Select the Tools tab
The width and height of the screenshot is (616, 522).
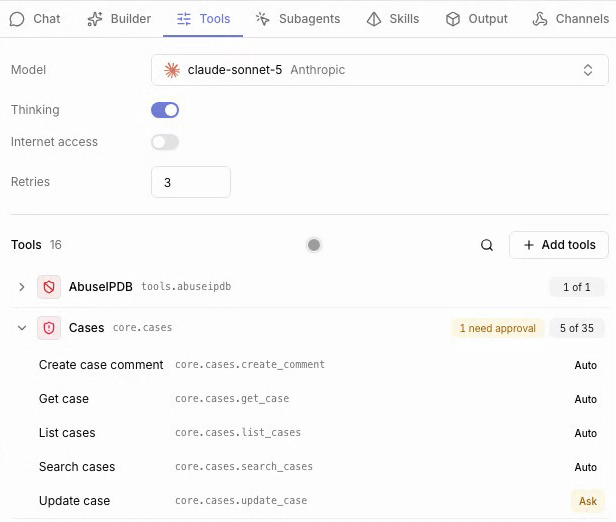(203, 19)
